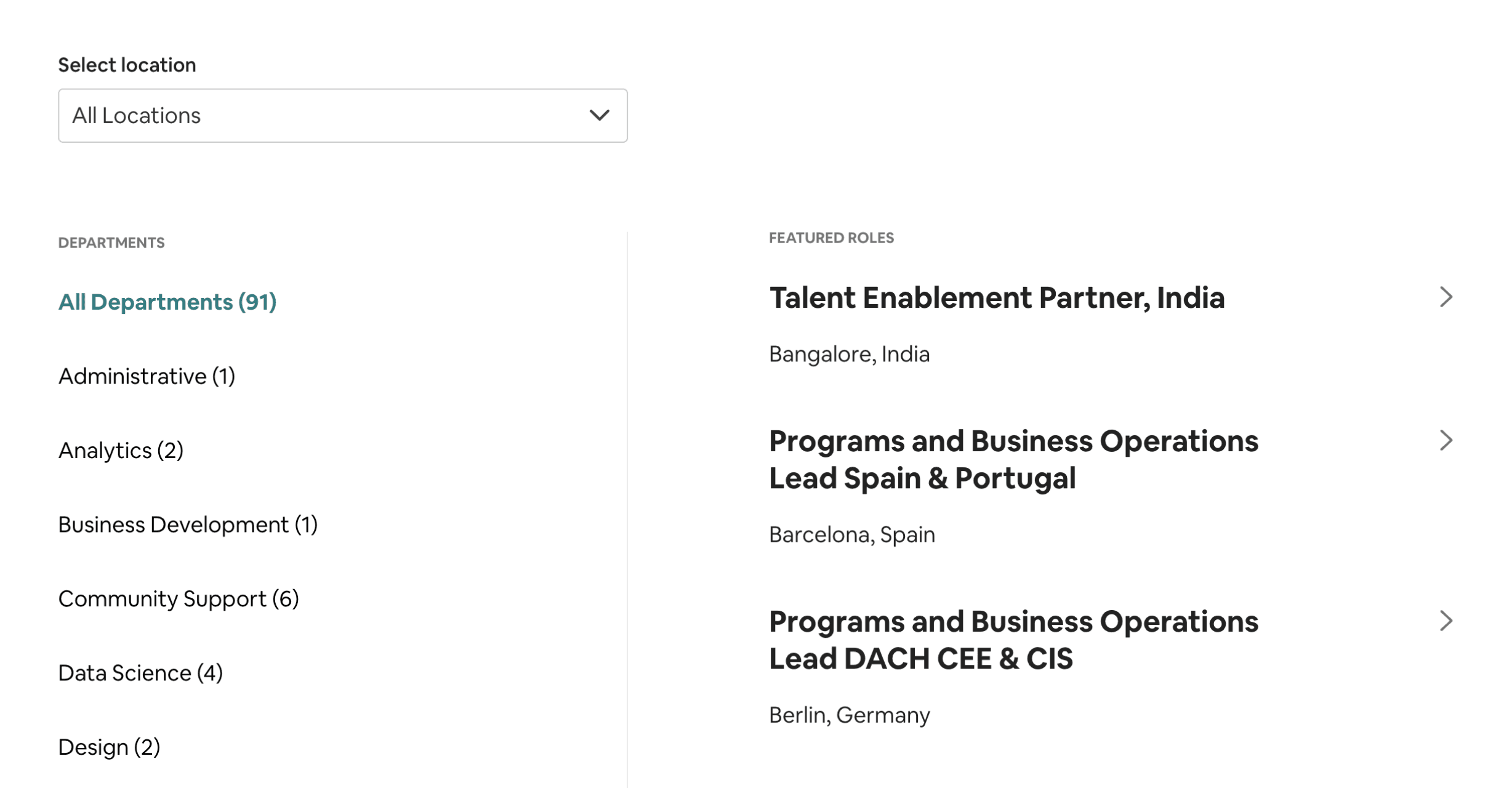Open Design (2) department listings
This screenshot has width=1512, height=788.
click(x=109, y=747)
